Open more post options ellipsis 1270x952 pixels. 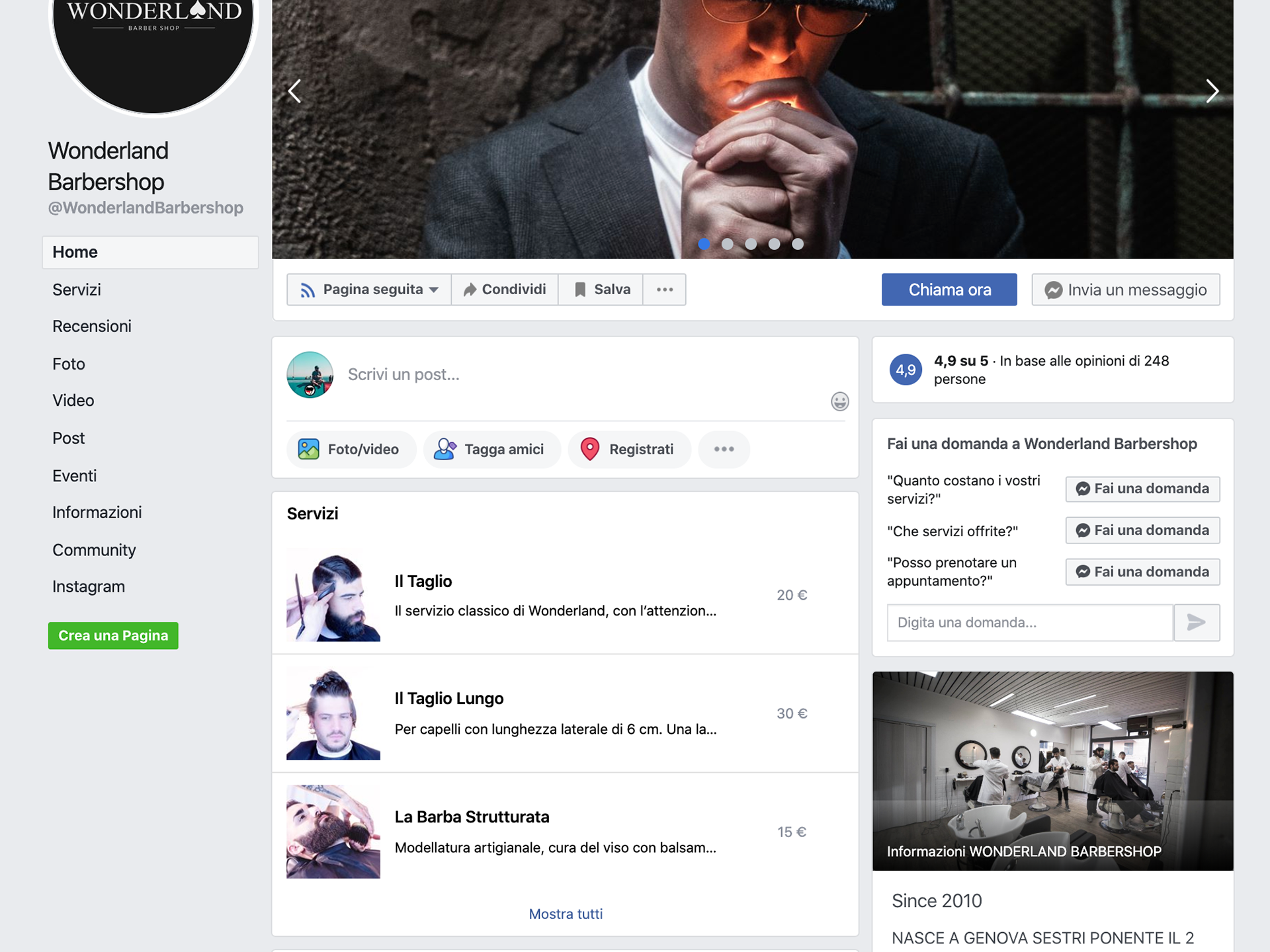(724, 450)
